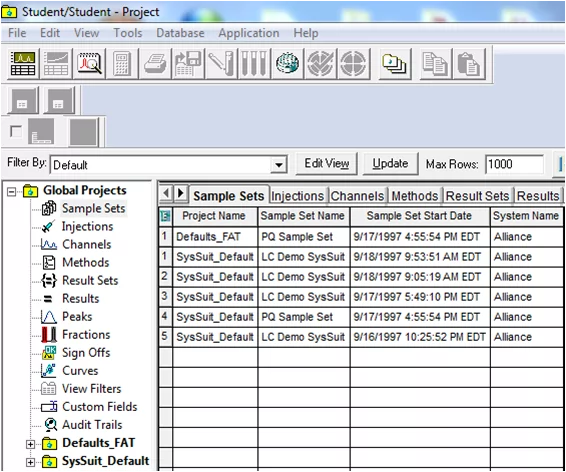Click the copy documents toolbar icon
566x472 pixels.
point(435,64)
